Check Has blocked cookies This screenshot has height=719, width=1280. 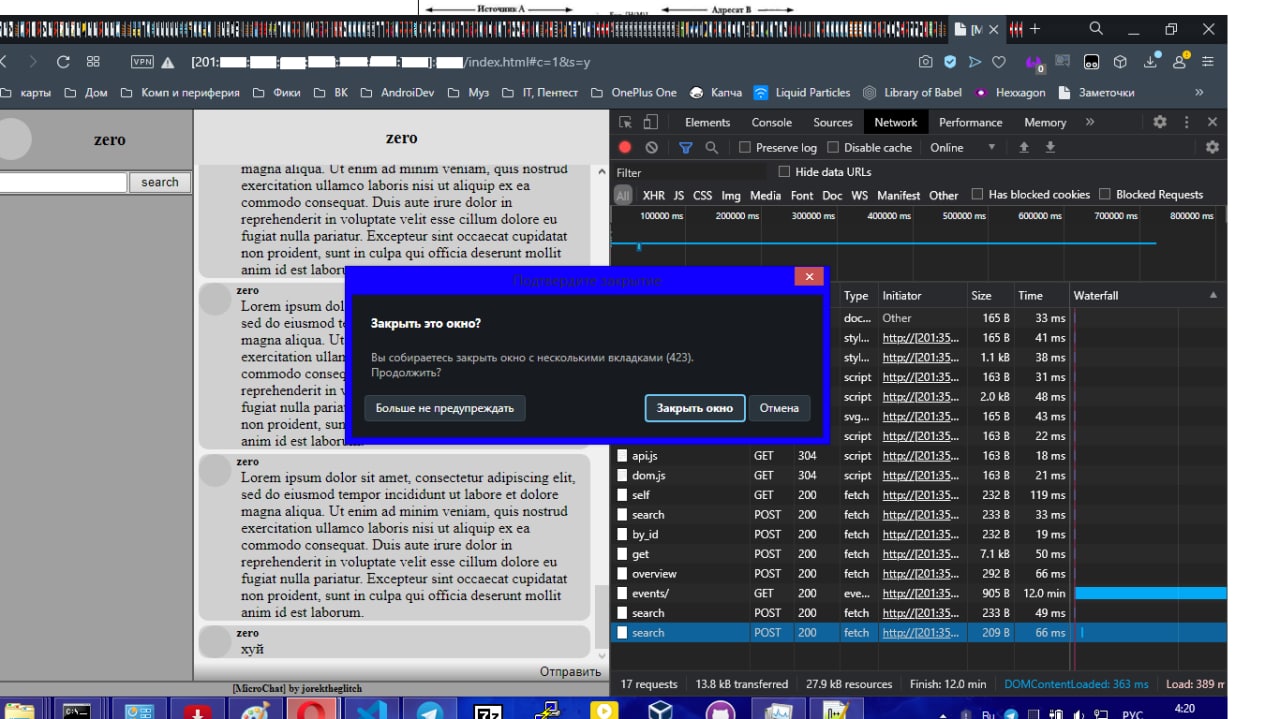pos(977,194)
